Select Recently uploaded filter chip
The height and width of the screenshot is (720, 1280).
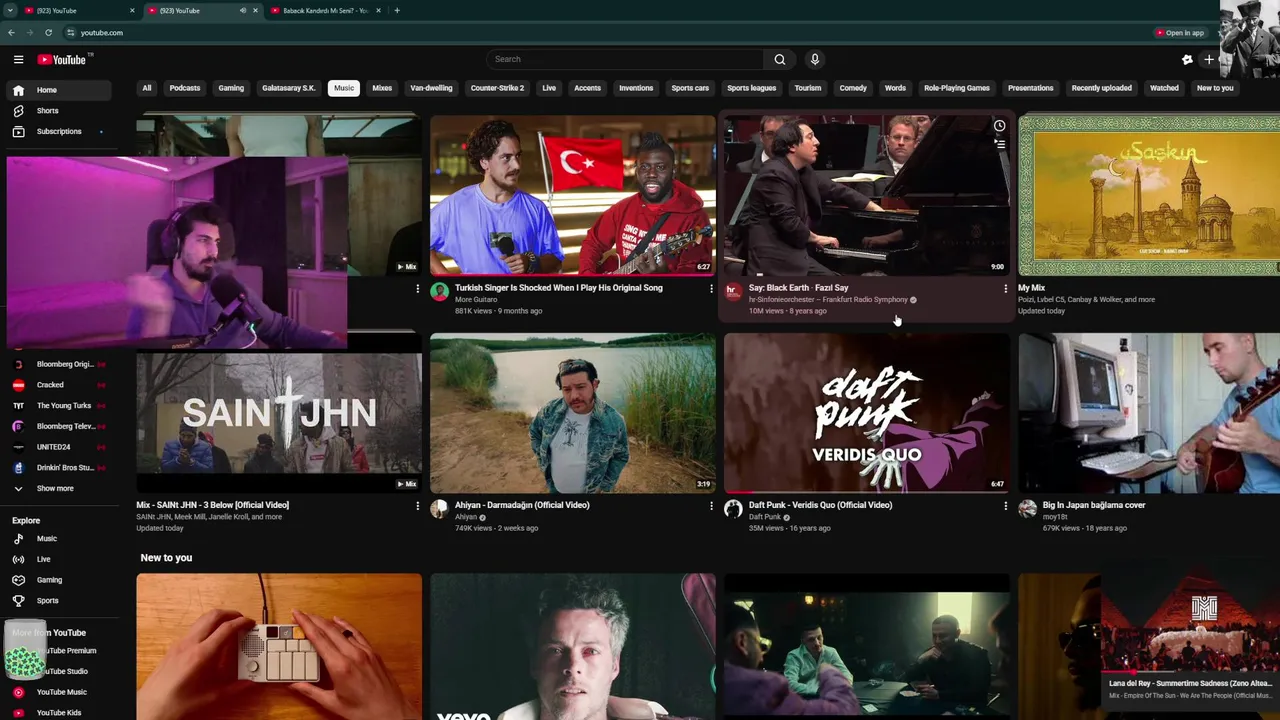(1102, 88)
